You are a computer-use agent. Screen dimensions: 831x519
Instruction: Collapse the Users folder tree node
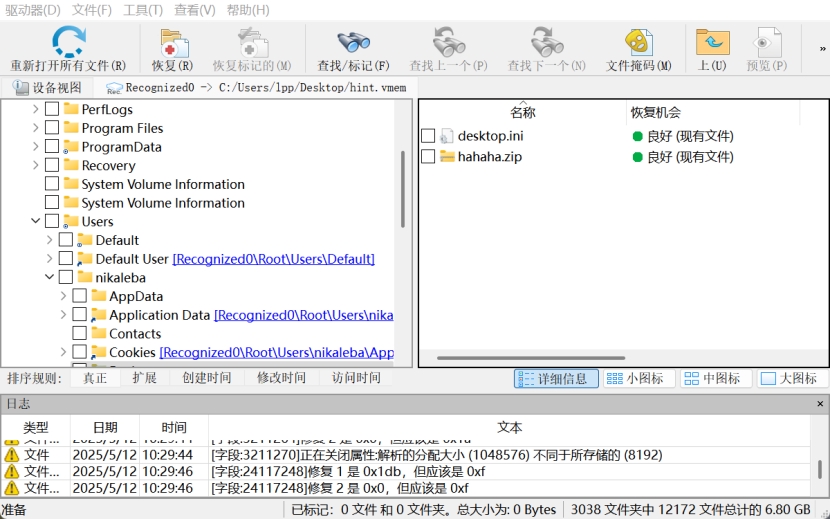click(36, 221)
